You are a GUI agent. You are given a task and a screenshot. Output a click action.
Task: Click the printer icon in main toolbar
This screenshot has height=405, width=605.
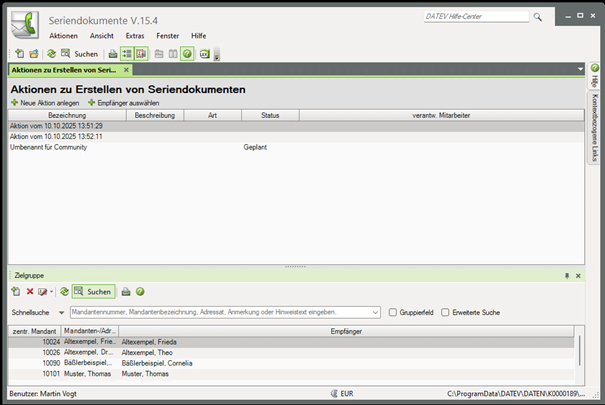112,53
